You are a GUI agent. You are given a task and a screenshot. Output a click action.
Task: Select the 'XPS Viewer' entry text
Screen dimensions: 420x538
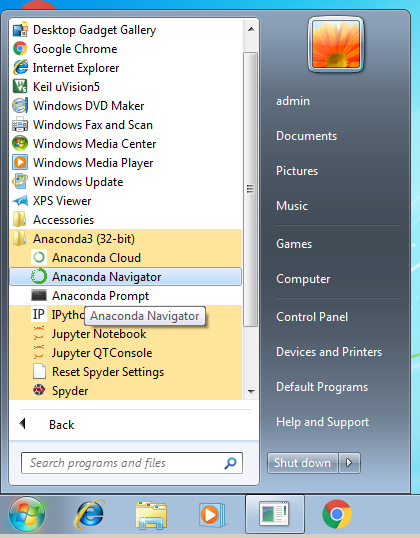coord(62,201)
